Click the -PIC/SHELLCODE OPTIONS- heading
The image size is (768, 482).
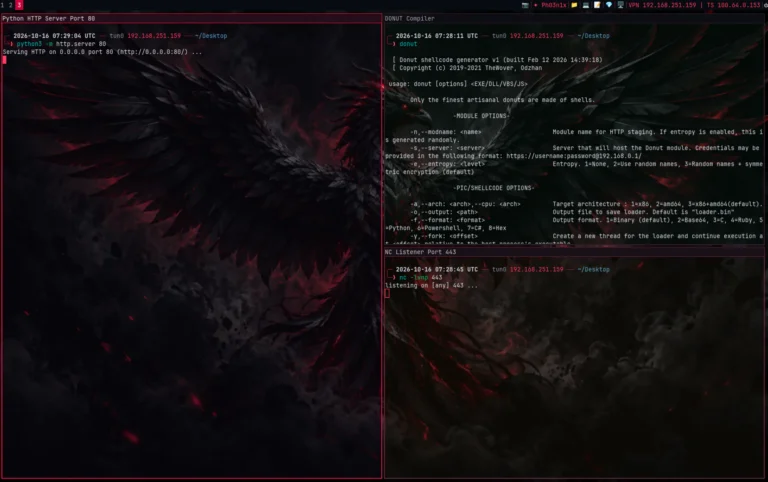point(494,188)
